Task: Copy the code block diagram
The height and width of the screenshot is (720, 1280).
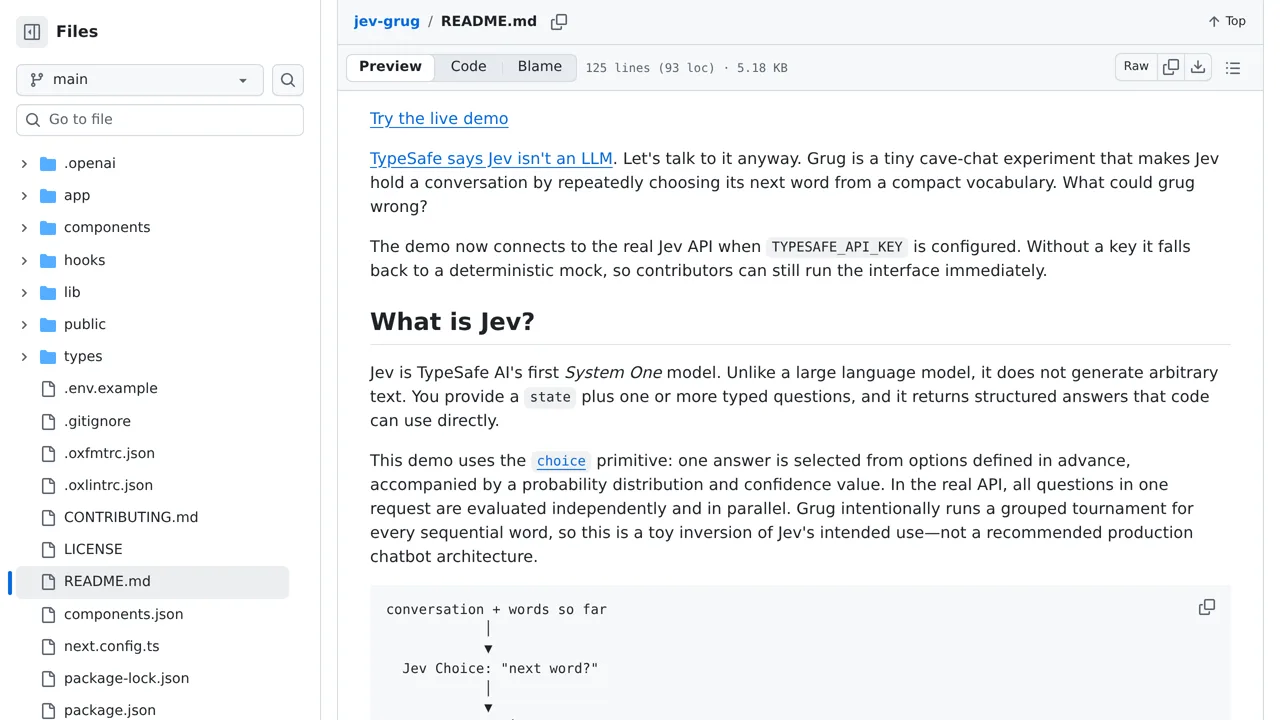Action: click(1207, 607)
